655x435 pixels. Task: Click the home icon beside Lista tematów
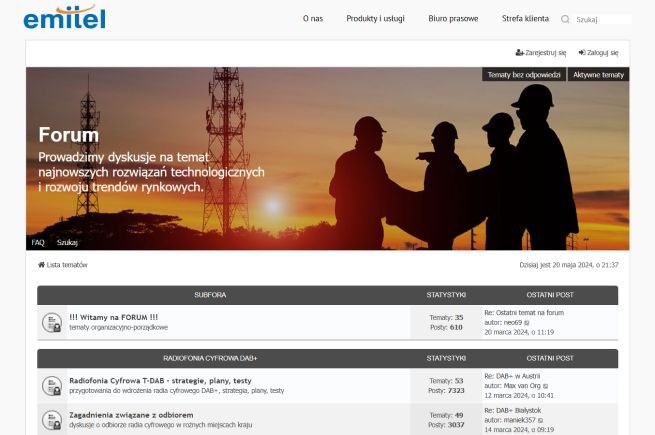tap(41, 265)
